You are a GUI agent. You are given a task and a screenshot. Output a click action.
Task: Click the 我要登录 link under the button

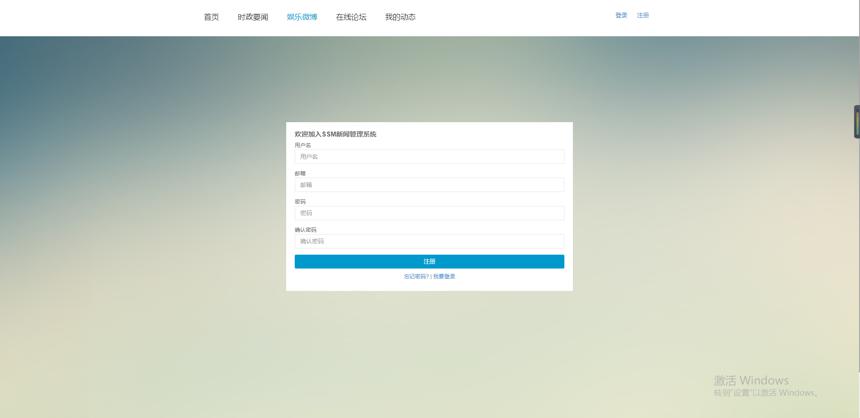444,276
